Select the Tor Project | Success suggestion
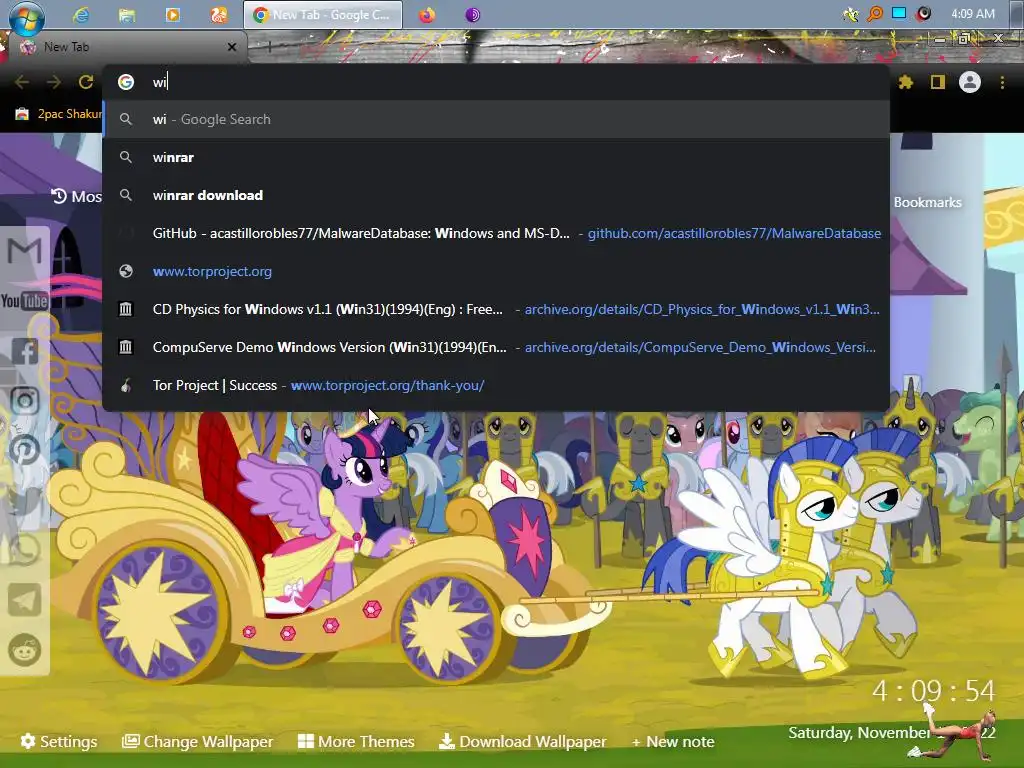Screen dimensions: 1024x768 [496, 385]
